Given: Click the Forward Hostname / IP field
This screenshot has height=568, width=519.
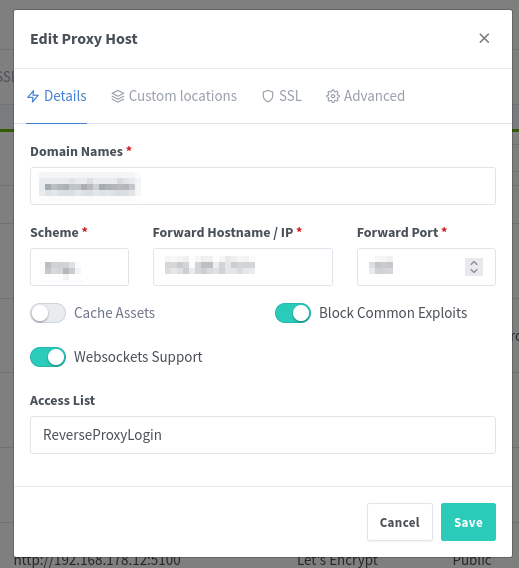Looking at the screenshot, I should pos(243,267).
